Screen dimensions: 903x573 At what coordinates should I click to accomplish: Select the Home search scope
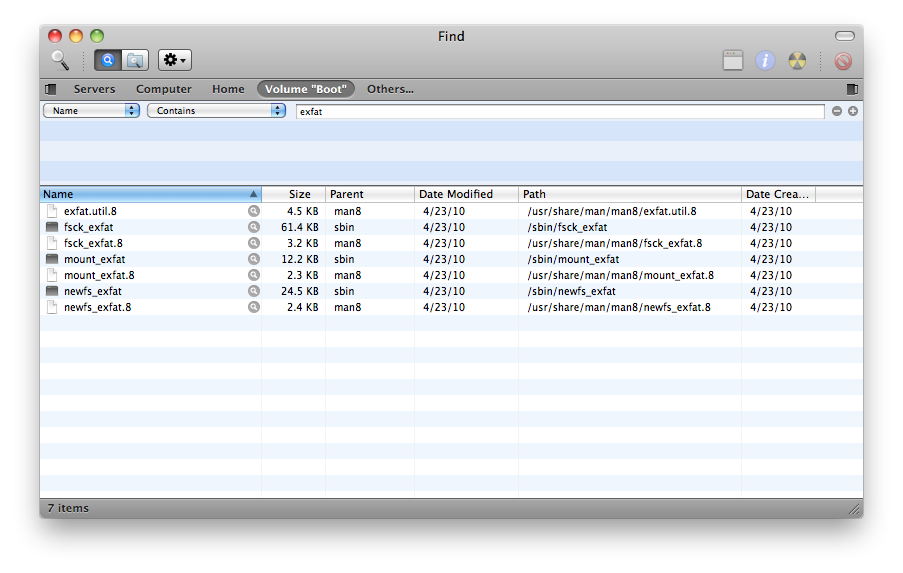(x=228, y=89)
